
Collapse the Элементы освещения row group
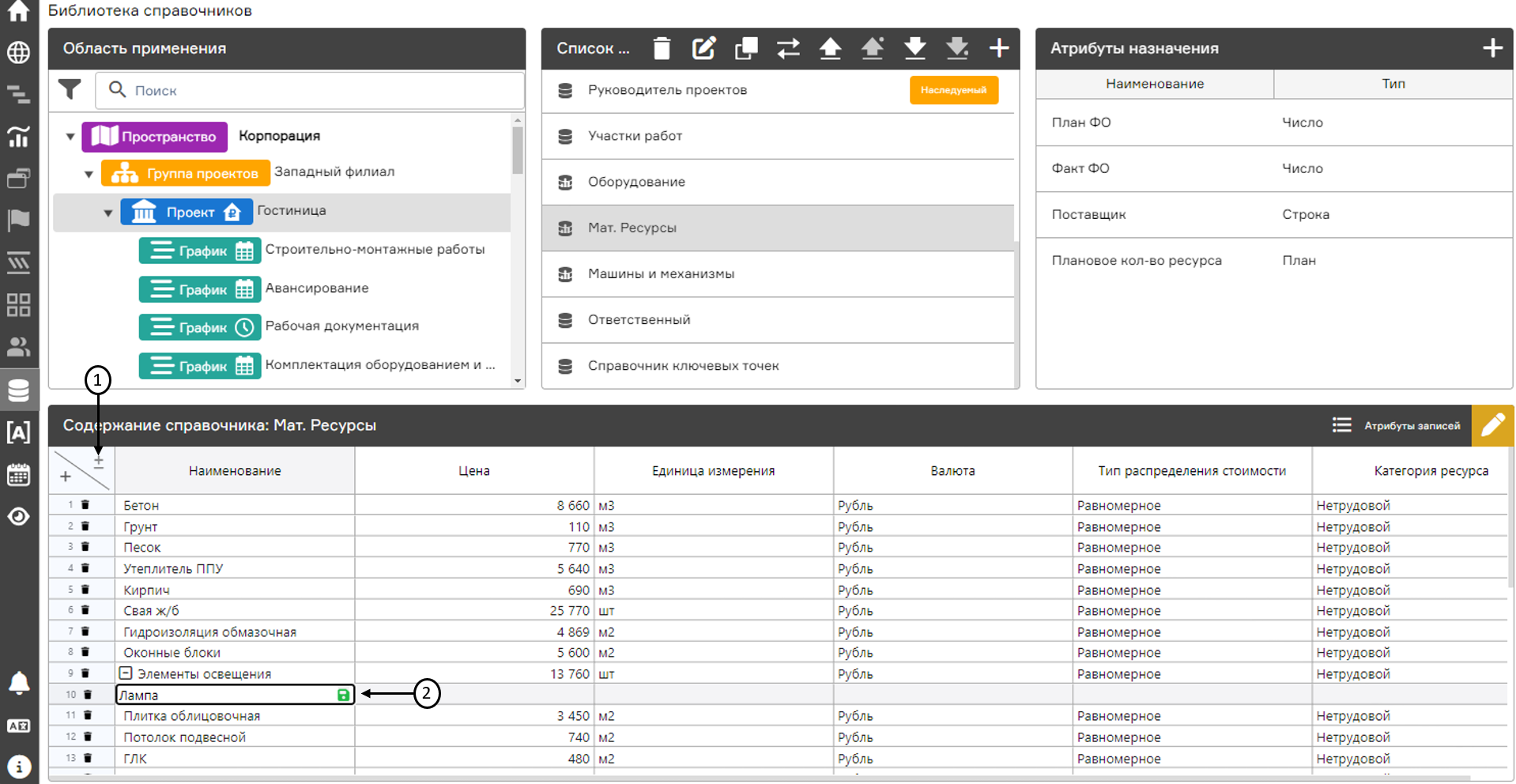(x=125, y=673)
